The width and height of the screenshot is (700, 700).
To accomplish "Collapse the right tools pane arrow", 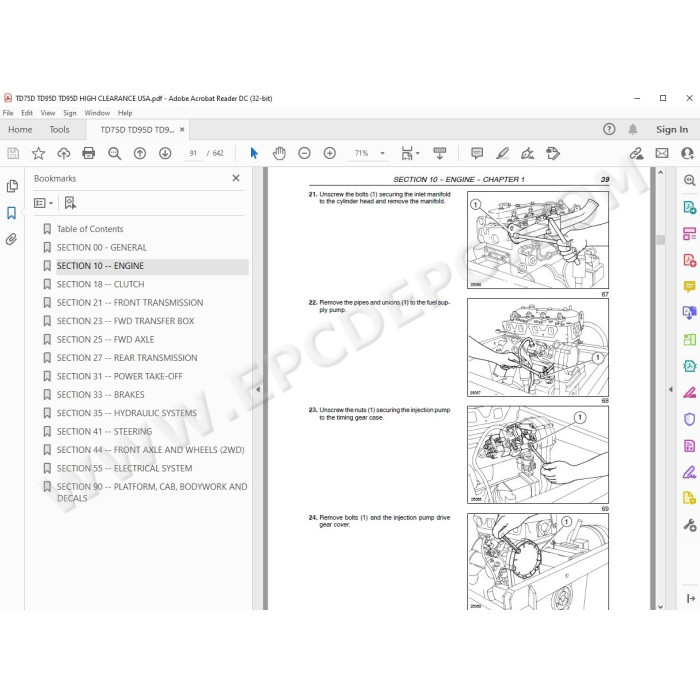I will 671,389.
